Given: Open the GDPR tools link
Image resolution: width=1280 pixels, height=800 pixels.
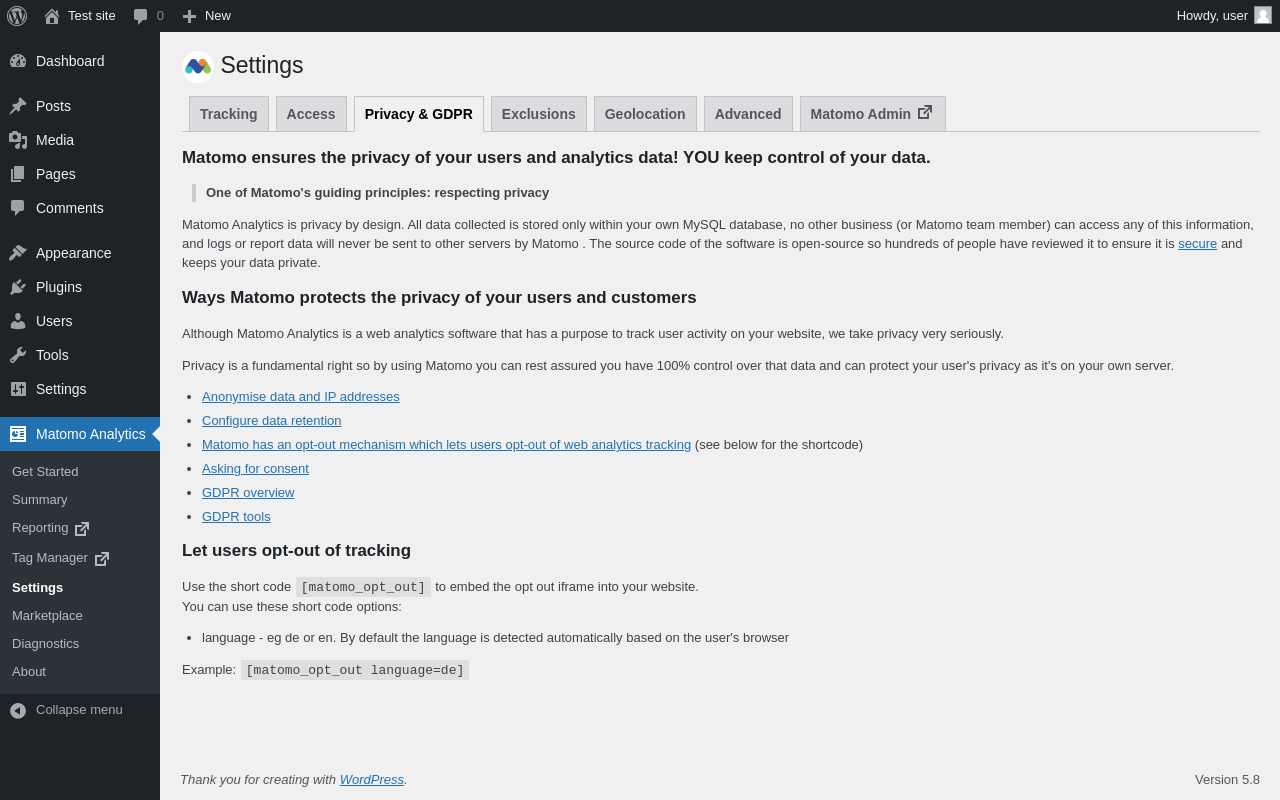Looking at the screenshot, I should coord(236,516).
